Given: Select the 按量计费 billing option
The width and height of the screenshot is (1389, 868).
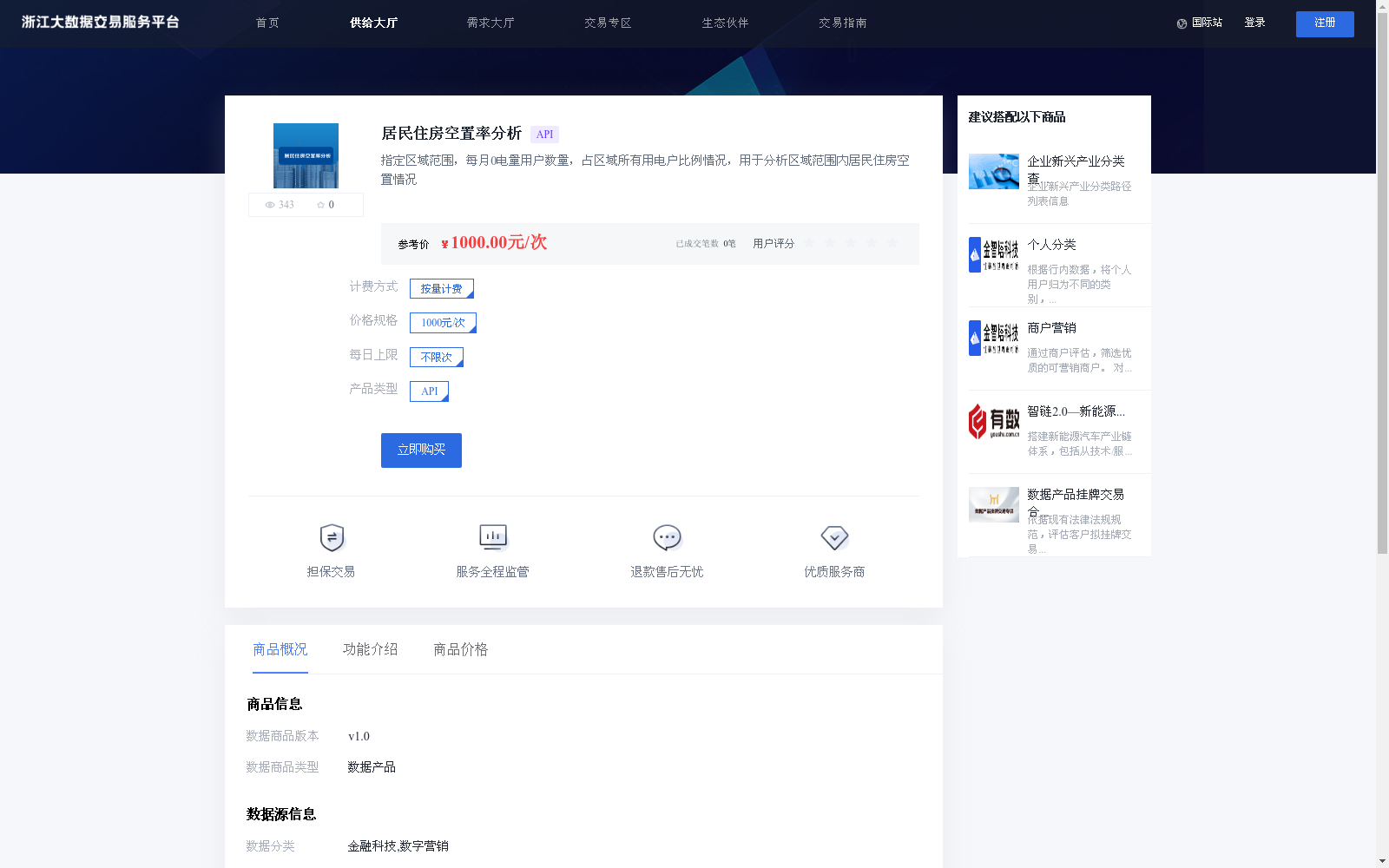Looking at the screenshot, I should pyautogui.click(x=442, y=288).
